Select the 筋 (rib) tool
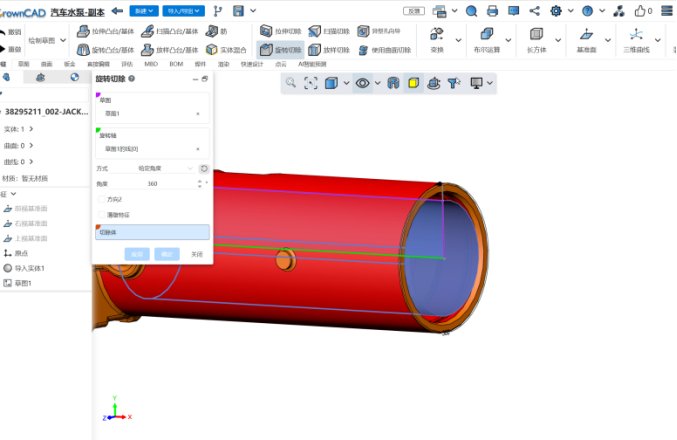 click(217, 32)
